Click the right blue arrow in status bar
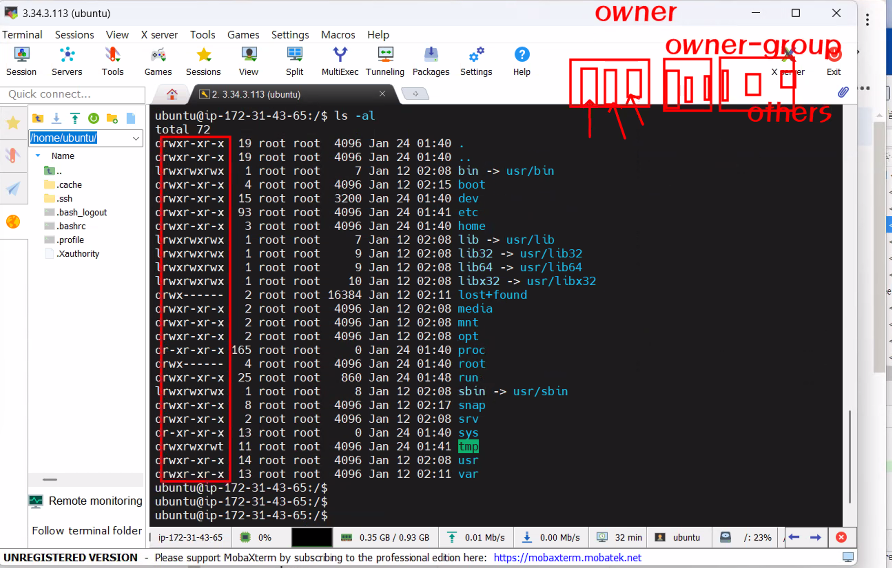 816,537
